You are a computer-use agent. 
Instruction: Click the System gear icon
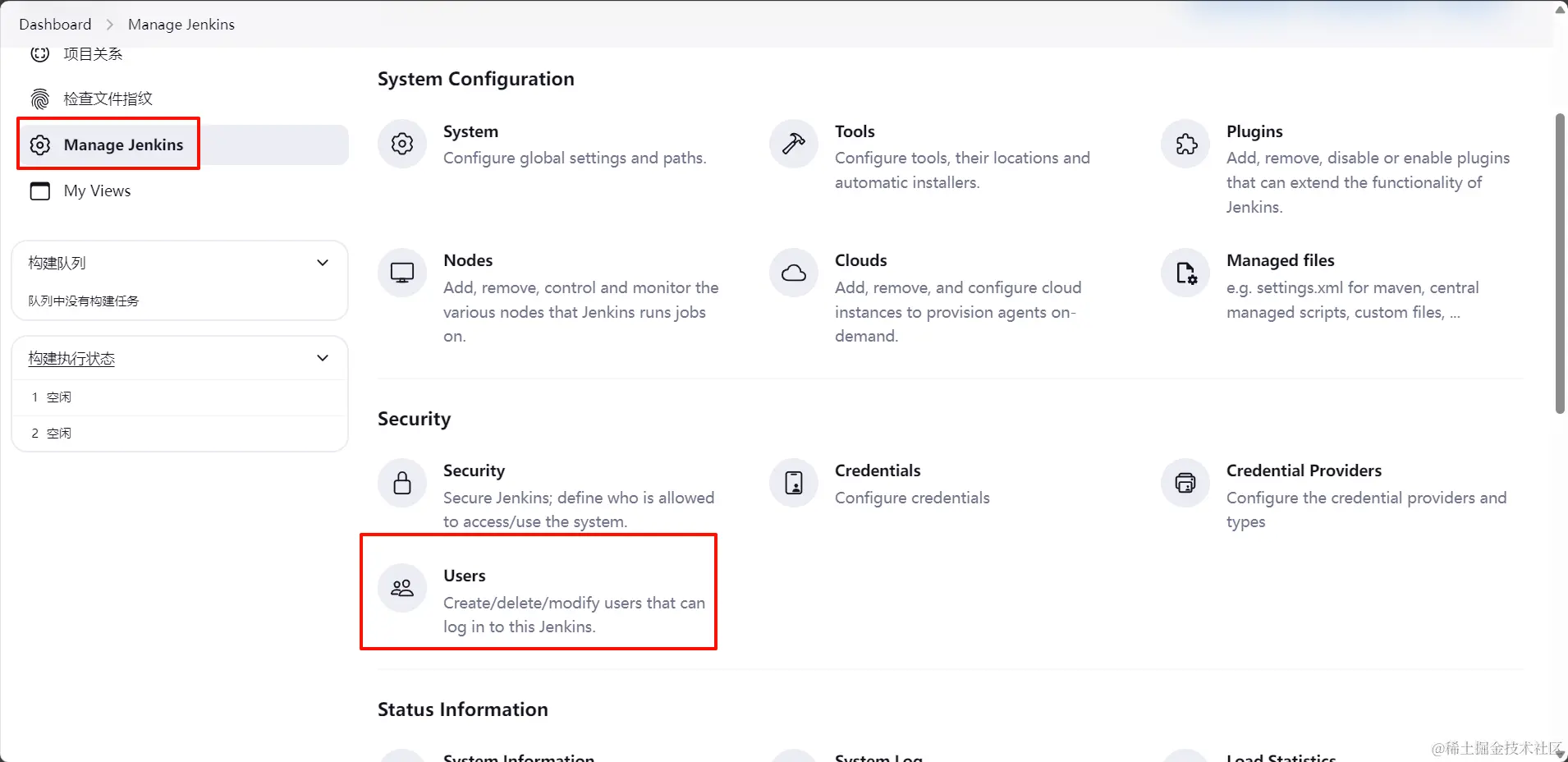tap(402, 145)
